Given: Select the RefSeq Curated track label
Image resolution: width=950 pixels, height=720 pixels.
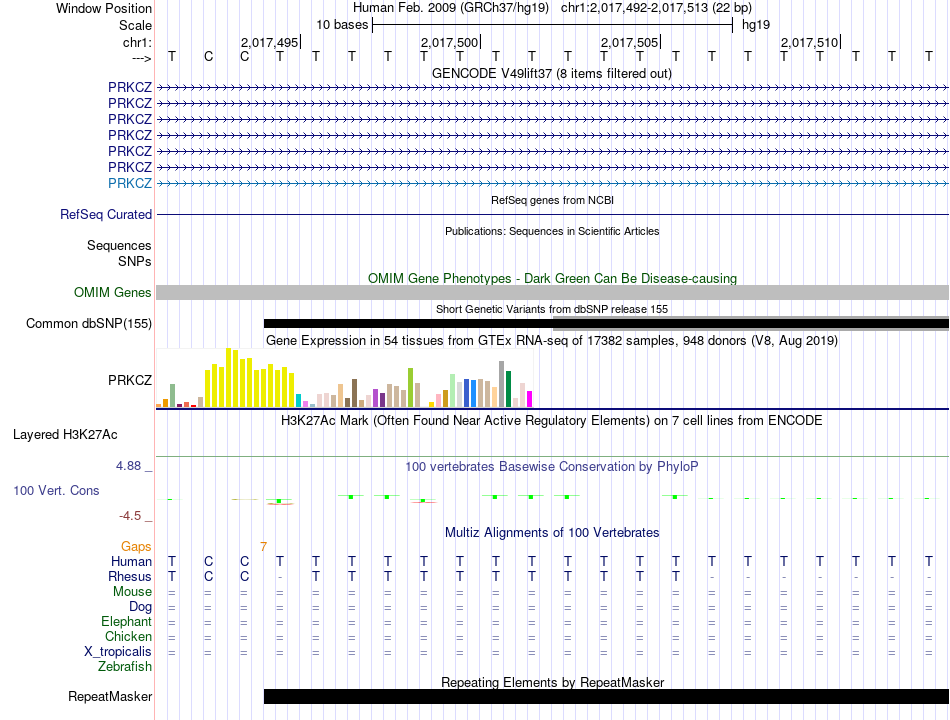Looking at the screenshot, I should click(106, 215).
